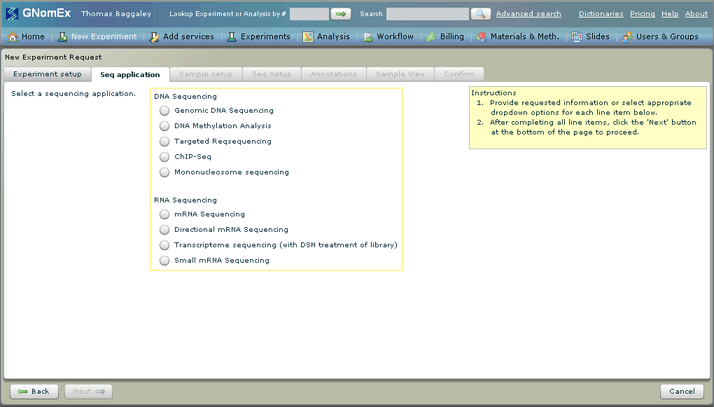This screenshot has width=714, height=407.
Task: Open the About link
Action: pyautogui.click(x=696, y=14)
